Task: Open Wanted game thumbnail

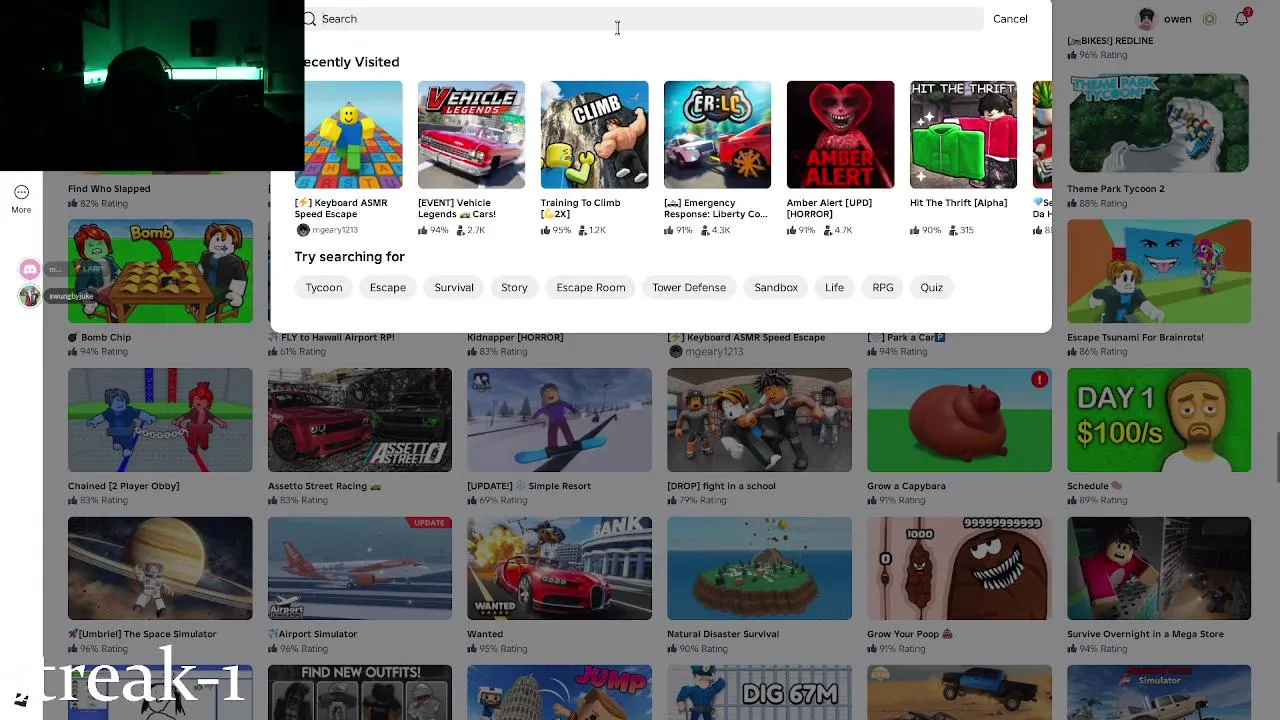Action: coord(559,568)
